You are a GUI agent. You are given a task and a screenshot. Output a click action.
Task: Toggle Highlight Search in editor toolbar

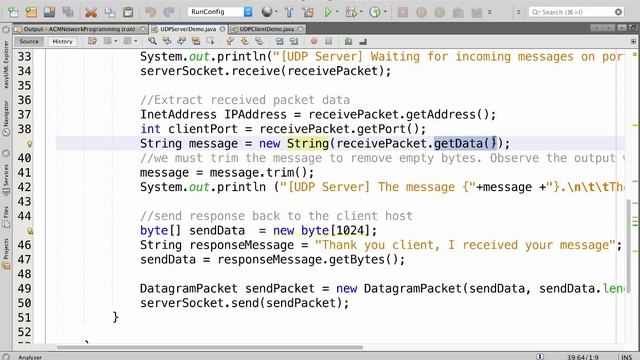[x=196, y=41]
